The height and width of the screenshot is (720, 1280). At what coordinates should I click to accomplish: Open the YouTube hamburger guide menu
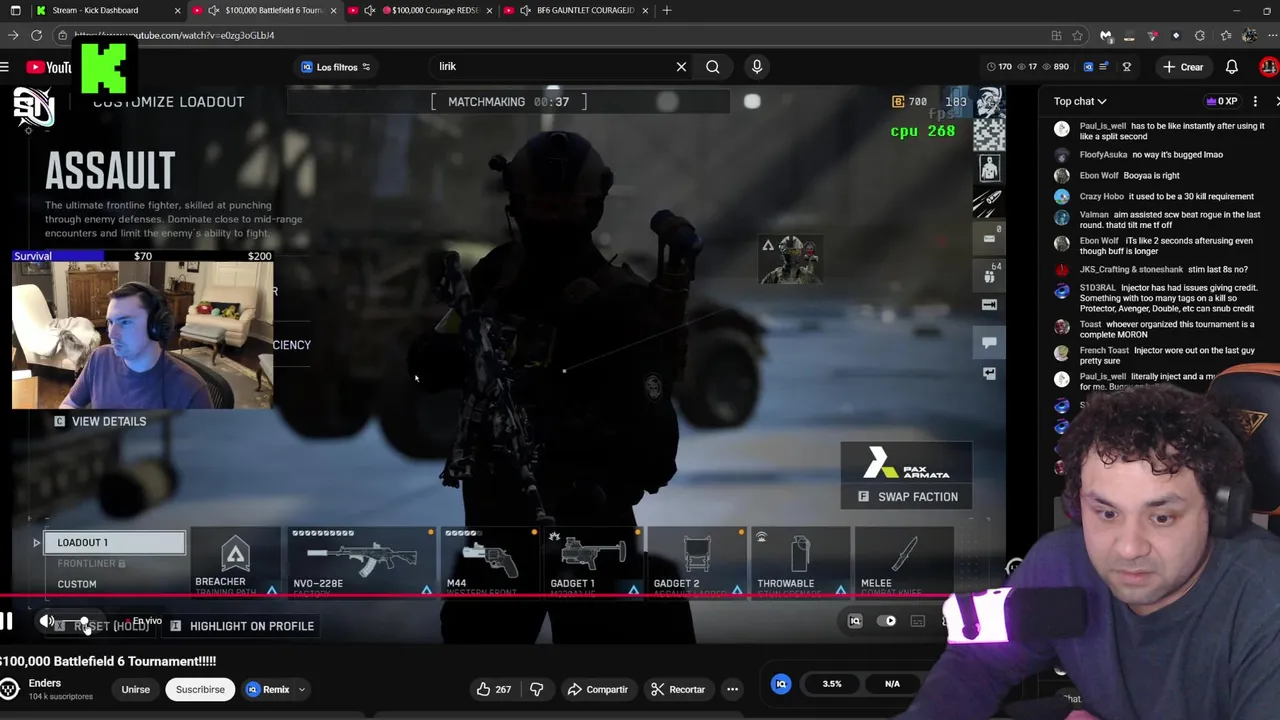pyautogui.click(x=5, y=67)
